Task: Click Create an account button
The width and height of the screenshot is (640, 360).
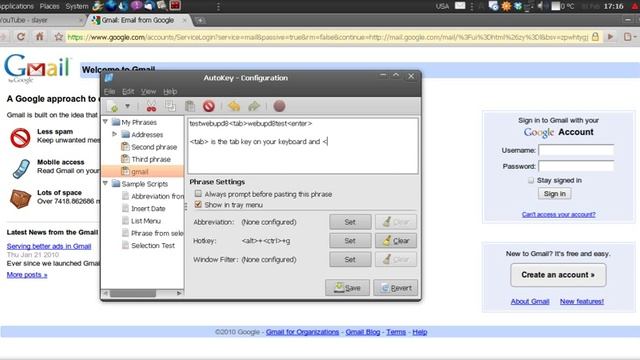Action: (x=558, y=275)
